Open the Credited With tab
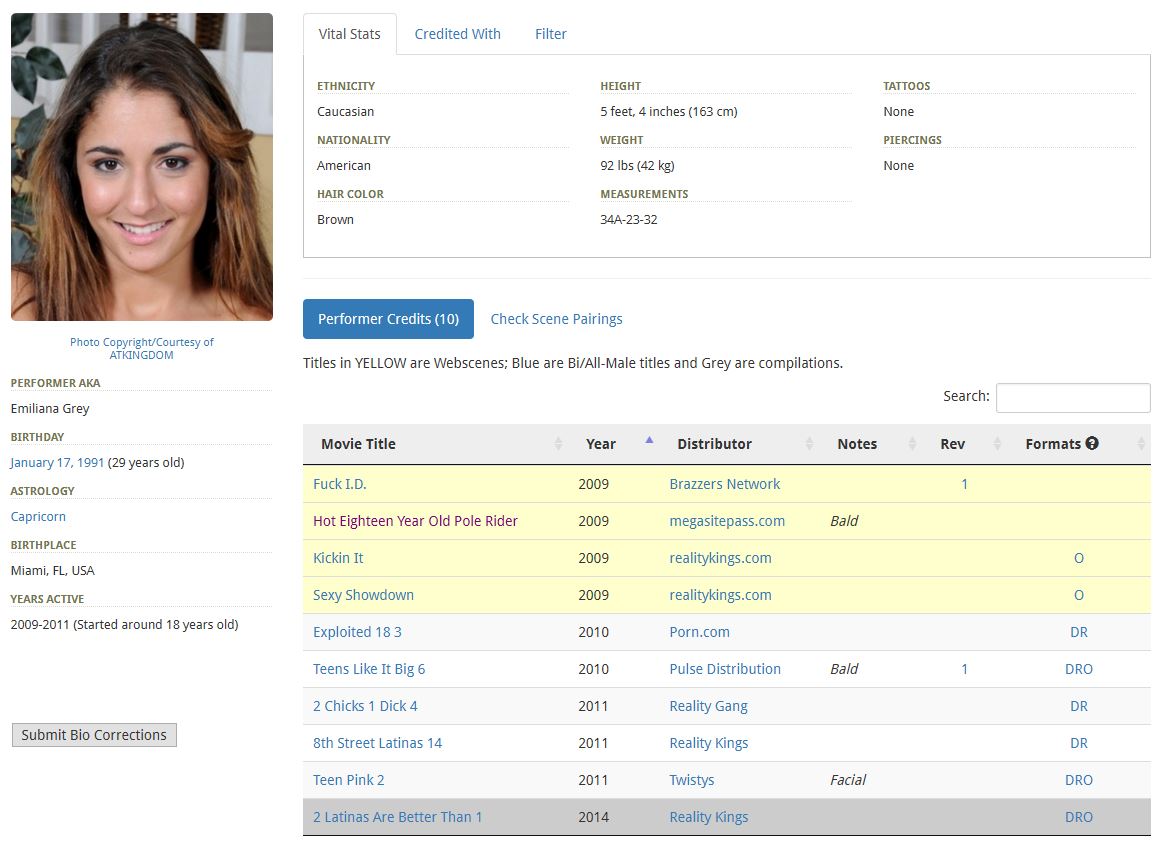Image resolution: width=1176 pixels, height=851 pixels. (458, 34)
